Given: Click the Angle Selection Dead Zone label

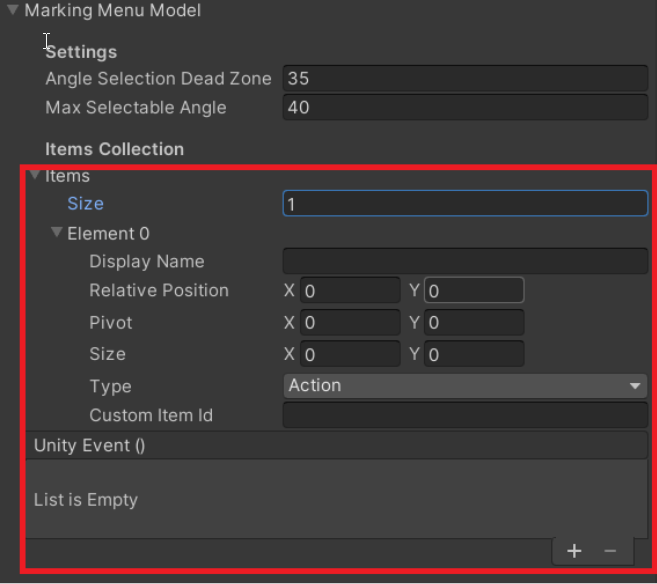Looking at the screenshot, I should (158, 78).
